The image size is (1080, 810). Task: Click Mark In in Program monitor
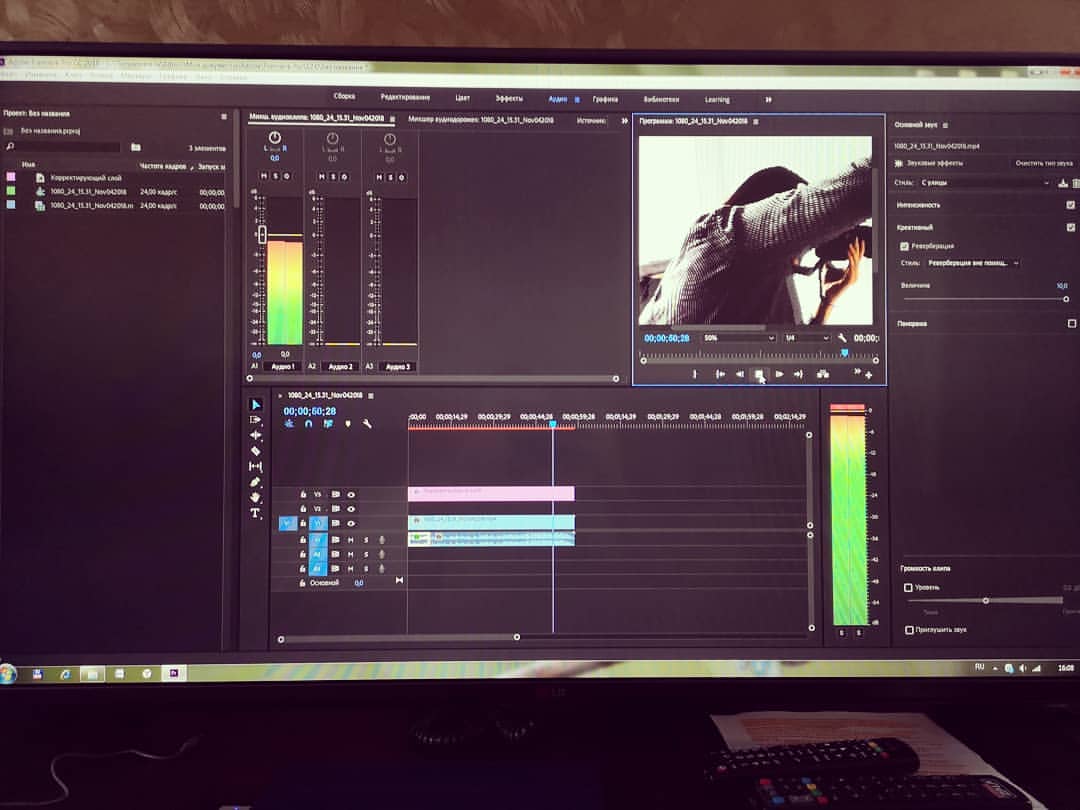[694, 374]
